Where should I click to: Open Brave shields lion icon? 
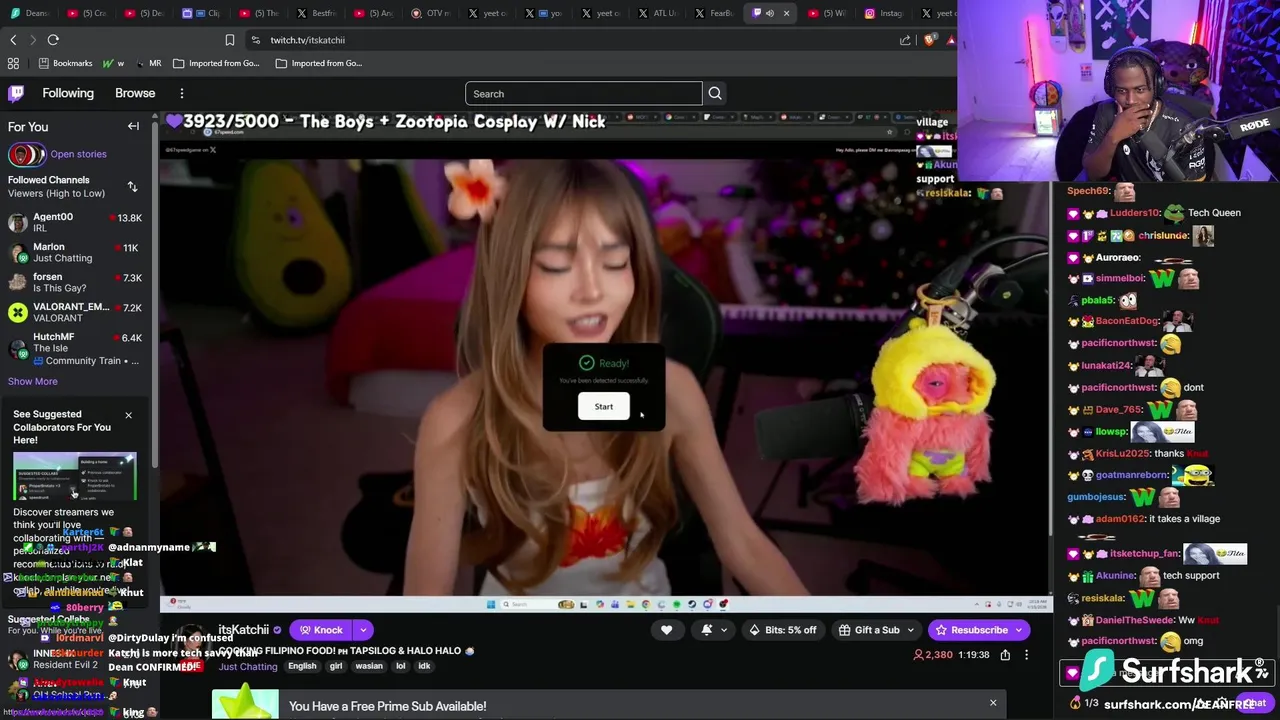click(x=930, y=40)
